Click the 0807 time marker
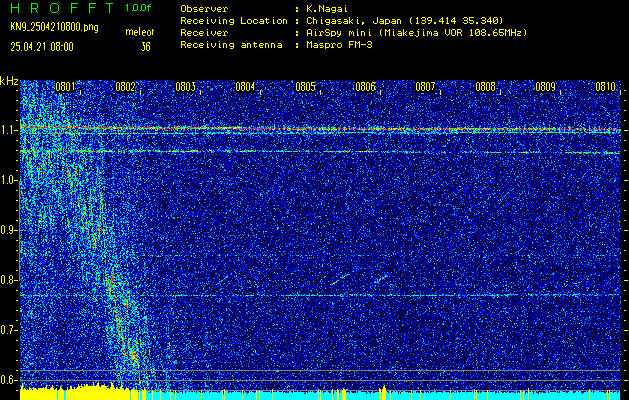Screen dimensions: 629x400 pyautogui.click(x=425, y=86)
